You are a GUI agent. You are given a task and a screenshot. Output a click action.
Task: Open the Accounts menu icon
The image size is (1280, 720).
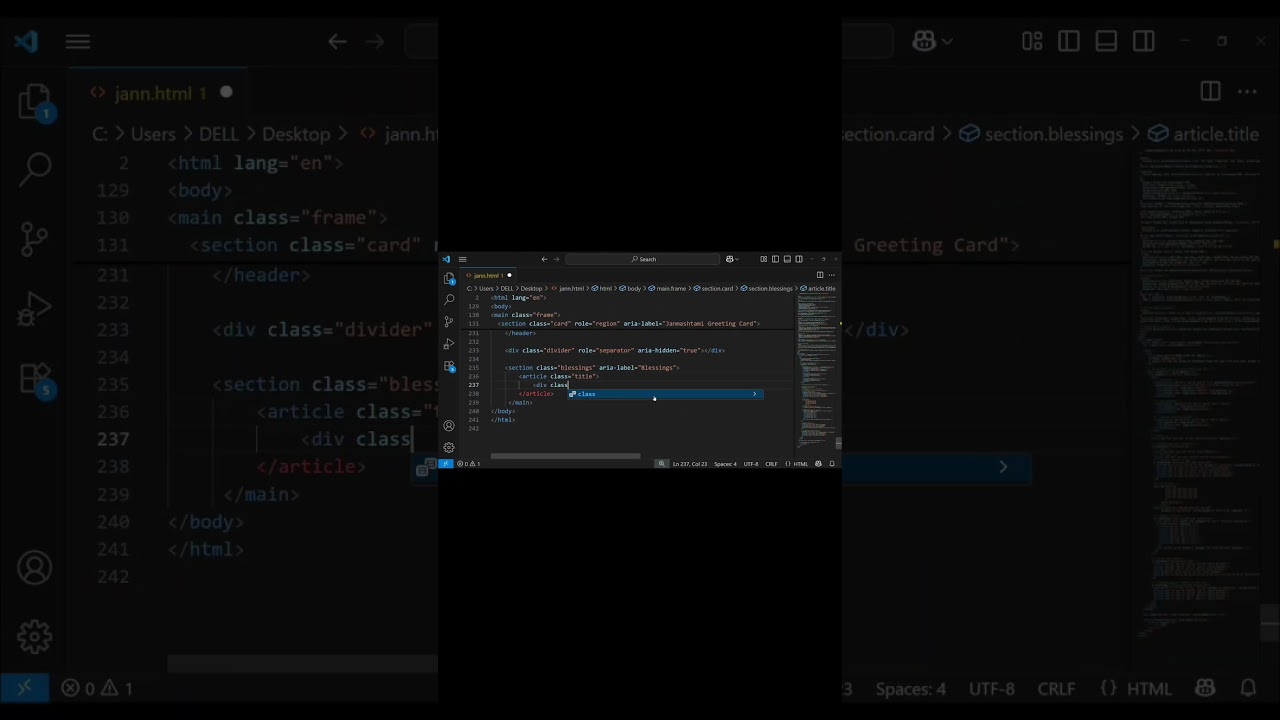pyautogui.click(x=449, y=426)
